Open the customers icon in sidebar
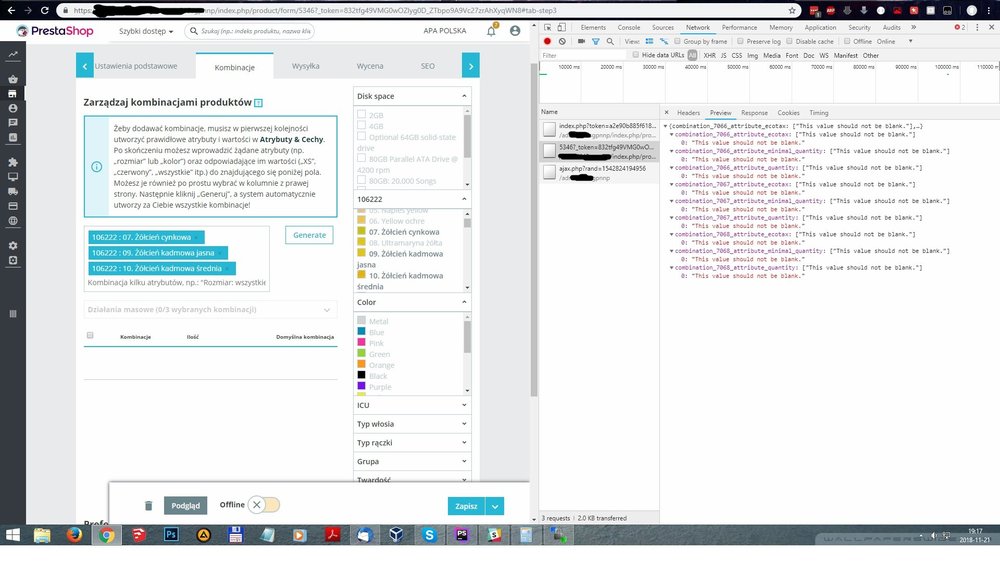 point(13,108)
